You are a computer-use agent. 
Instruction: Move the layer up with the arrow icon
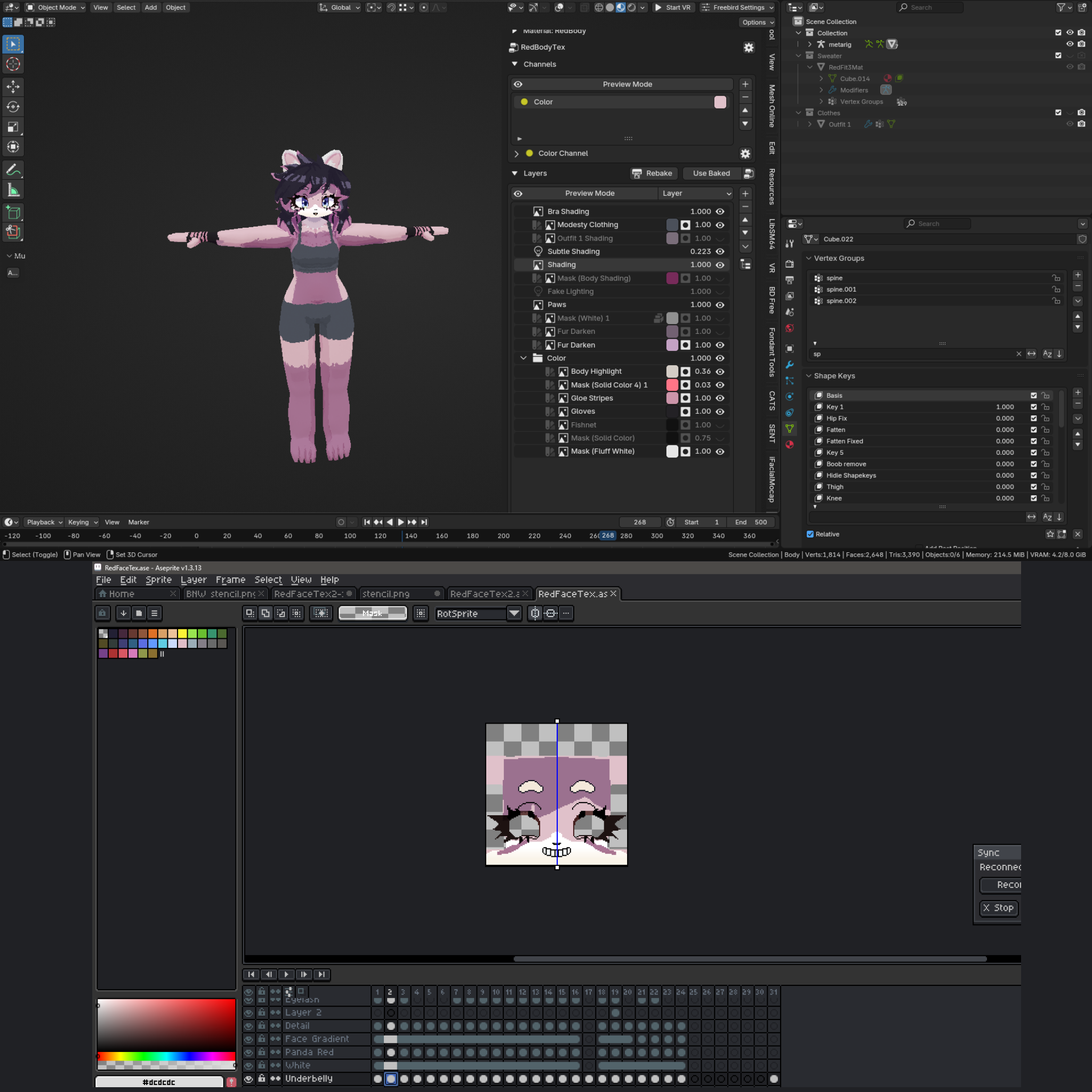click(745, 220)
